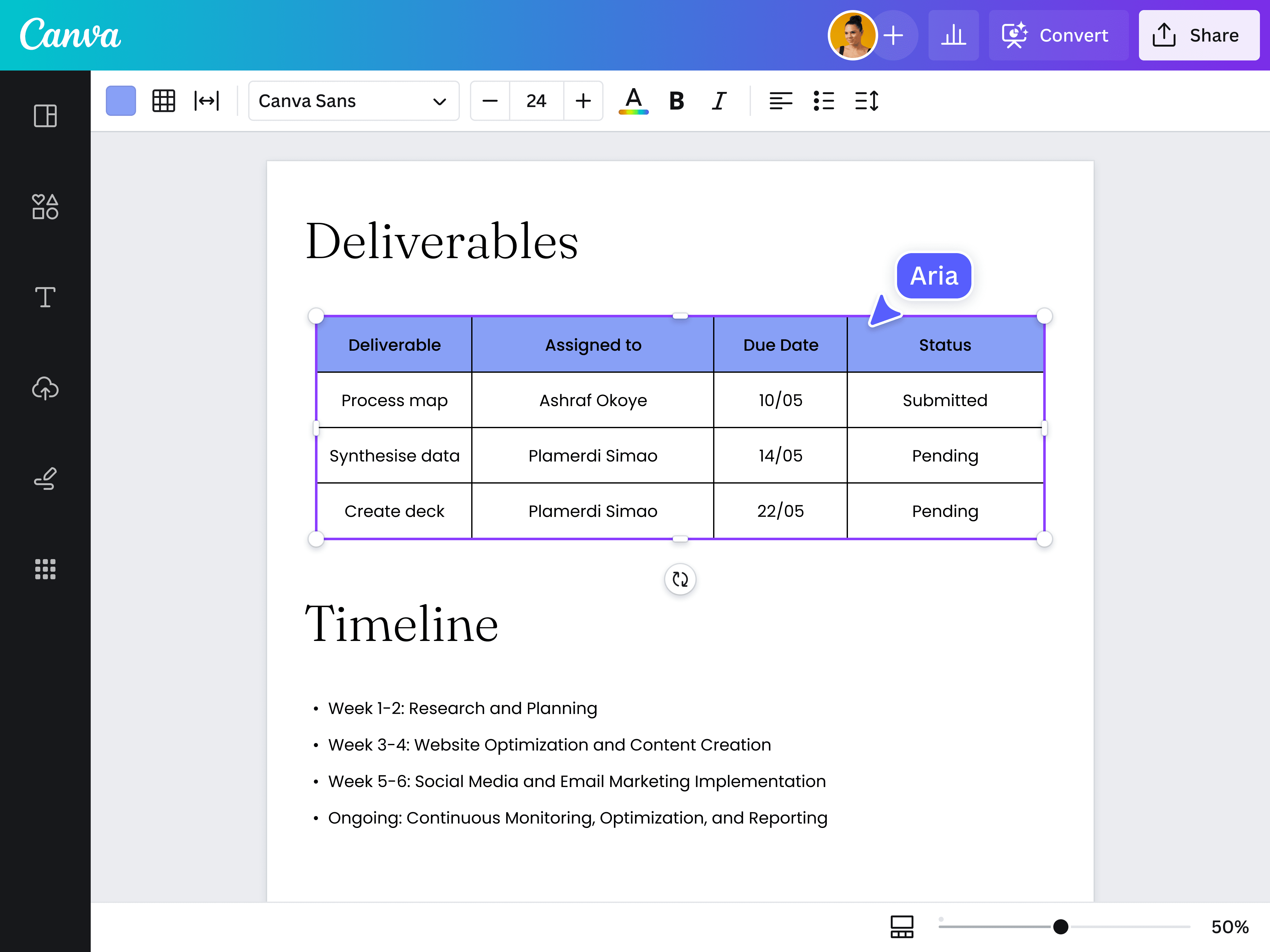Toggle italic formatting
1270x952 pixels.
point(719,101)
